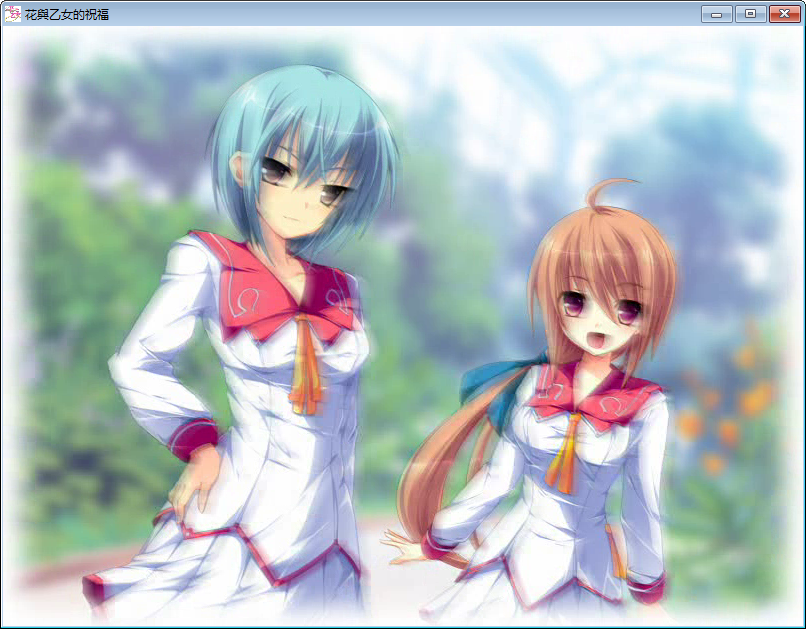The width and height of the screenshot is (806, 629).
Task: Click the app icon in the title bar
Action: pyautogui.click(x=12, y=14)
